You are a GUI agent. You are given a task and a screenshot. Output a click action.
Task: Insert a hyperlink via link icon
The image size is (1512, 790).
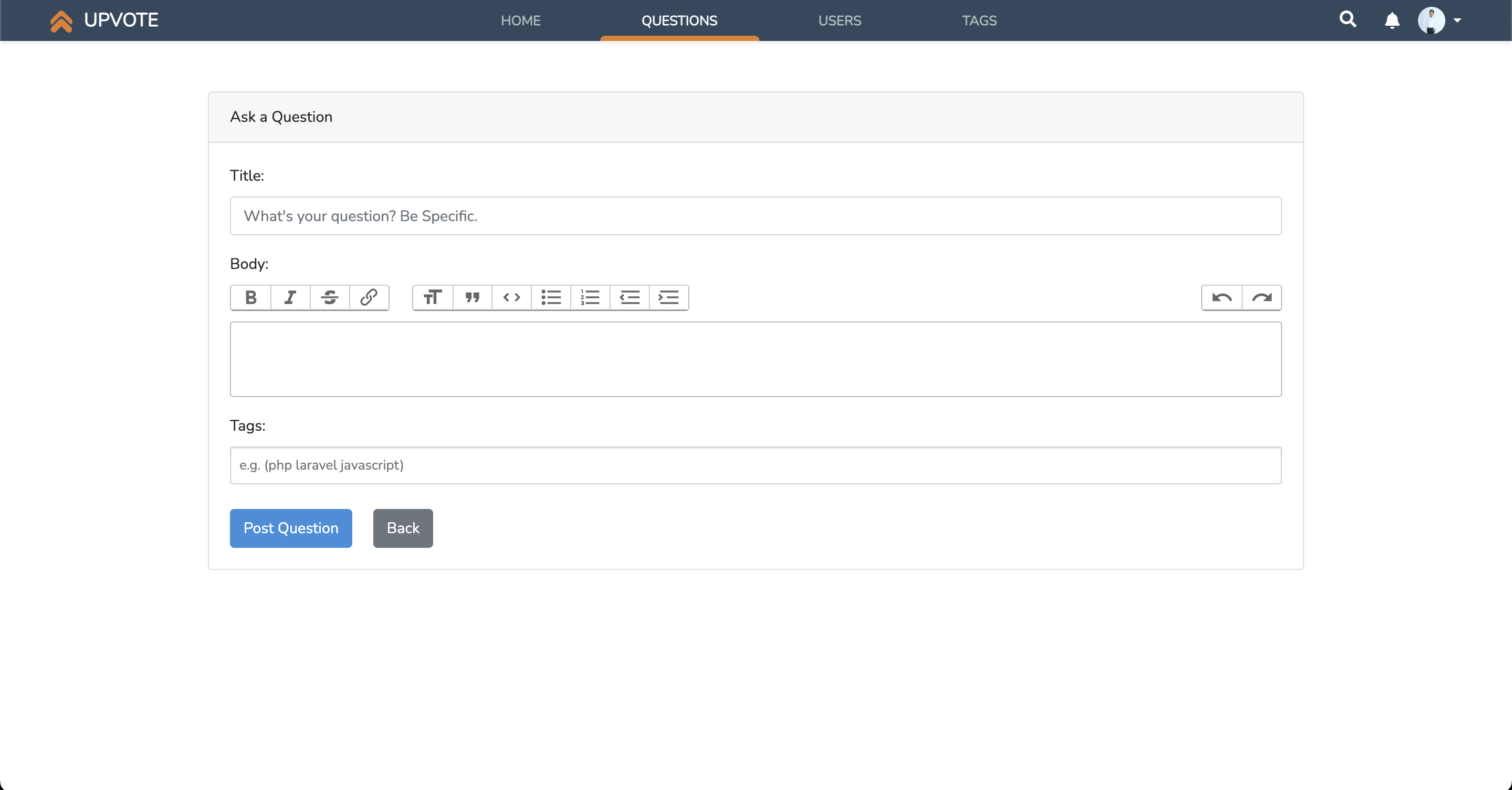click(x=369, y=297)
